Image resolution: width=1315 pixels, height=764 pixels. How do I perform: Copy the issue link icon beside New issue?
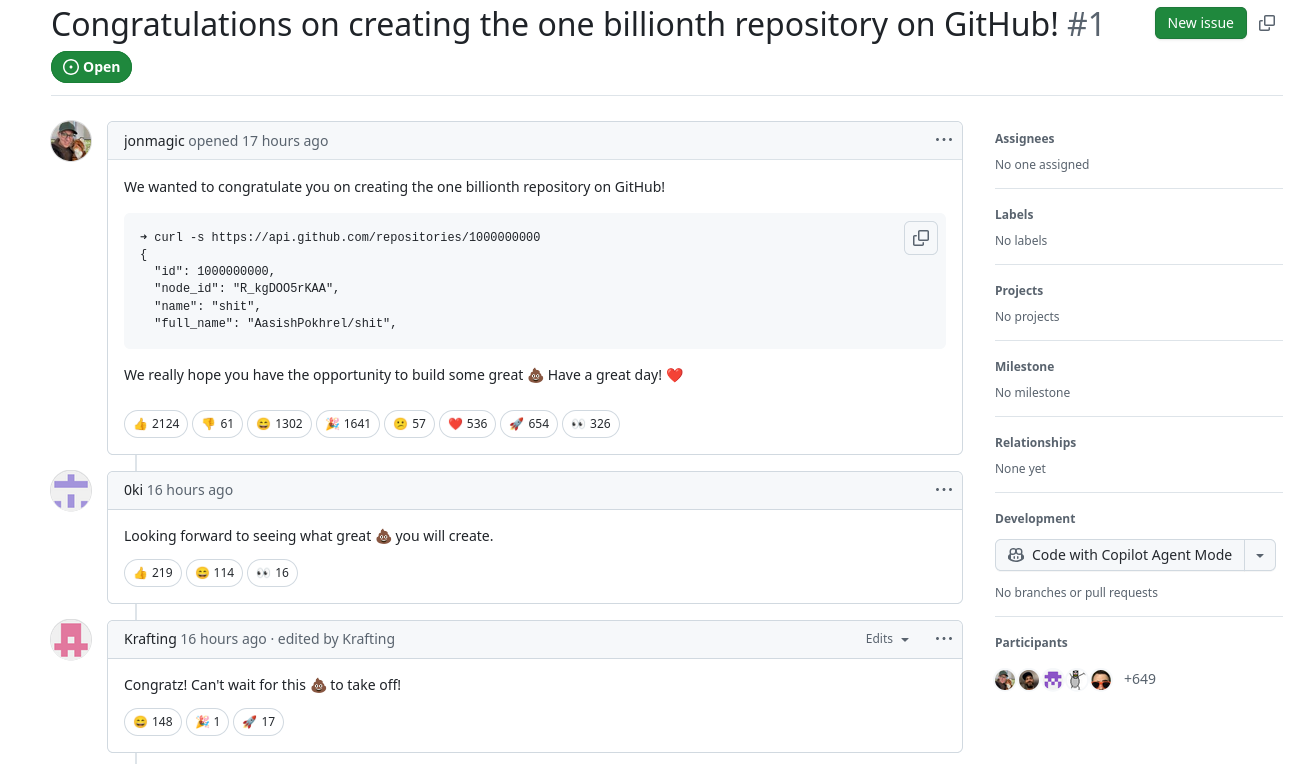(1267, 23)
